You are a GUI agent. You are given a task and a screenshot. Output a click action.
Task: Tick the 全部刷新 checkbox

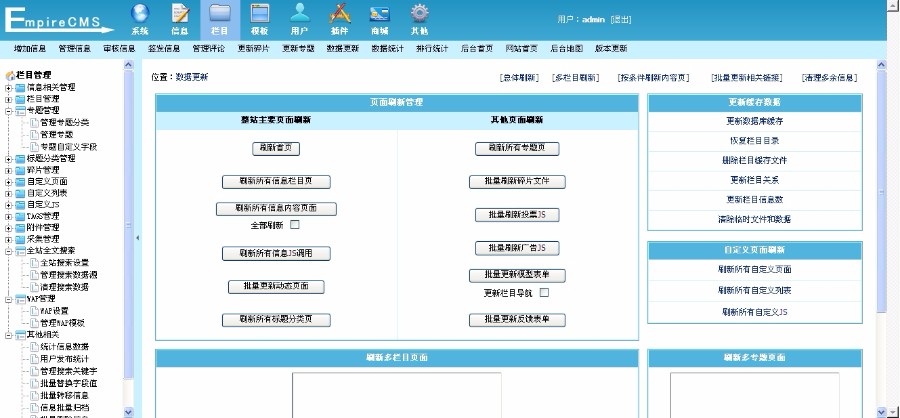[295, 225]
